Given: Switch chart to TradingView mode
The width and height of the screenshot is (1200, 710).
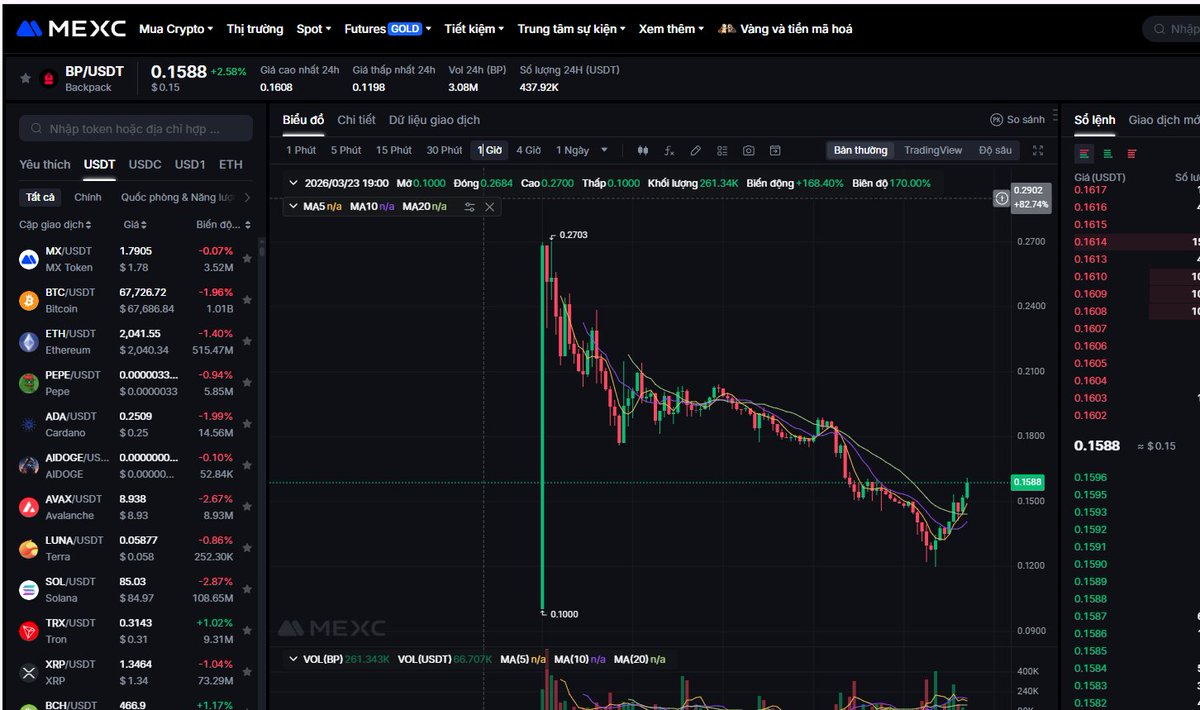Looking at the screenshot, I should tap(933, 150).
